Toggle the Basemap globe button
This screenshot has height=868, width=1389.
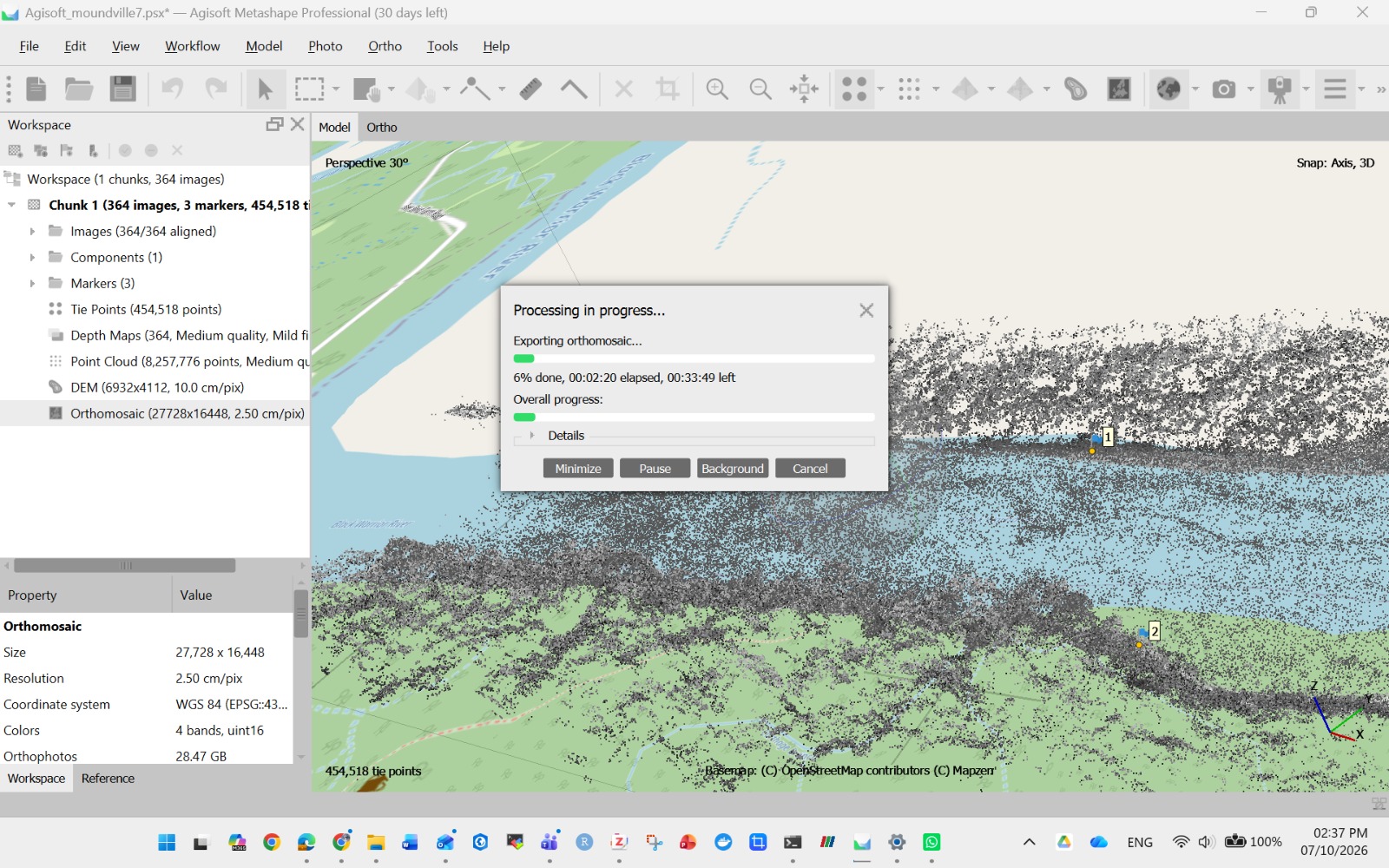pos(1168,89)
